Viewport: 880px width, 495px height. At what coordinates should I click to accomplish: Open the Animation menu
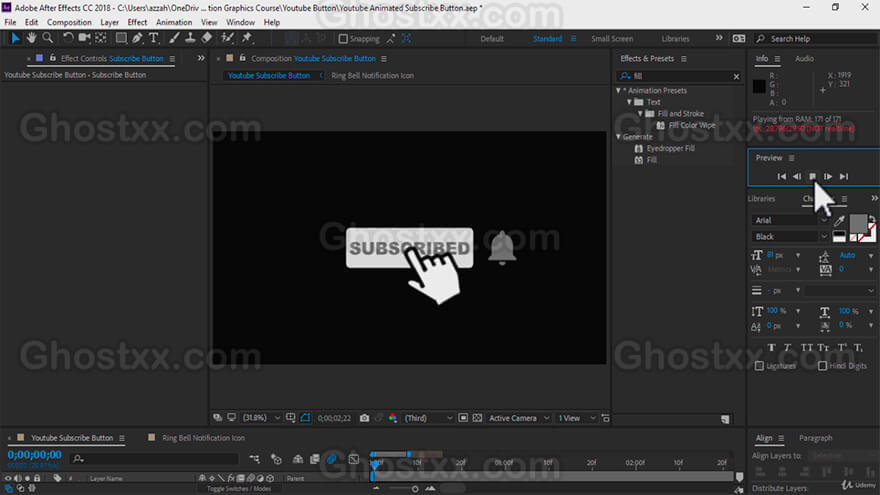click(x=174, y=22)
